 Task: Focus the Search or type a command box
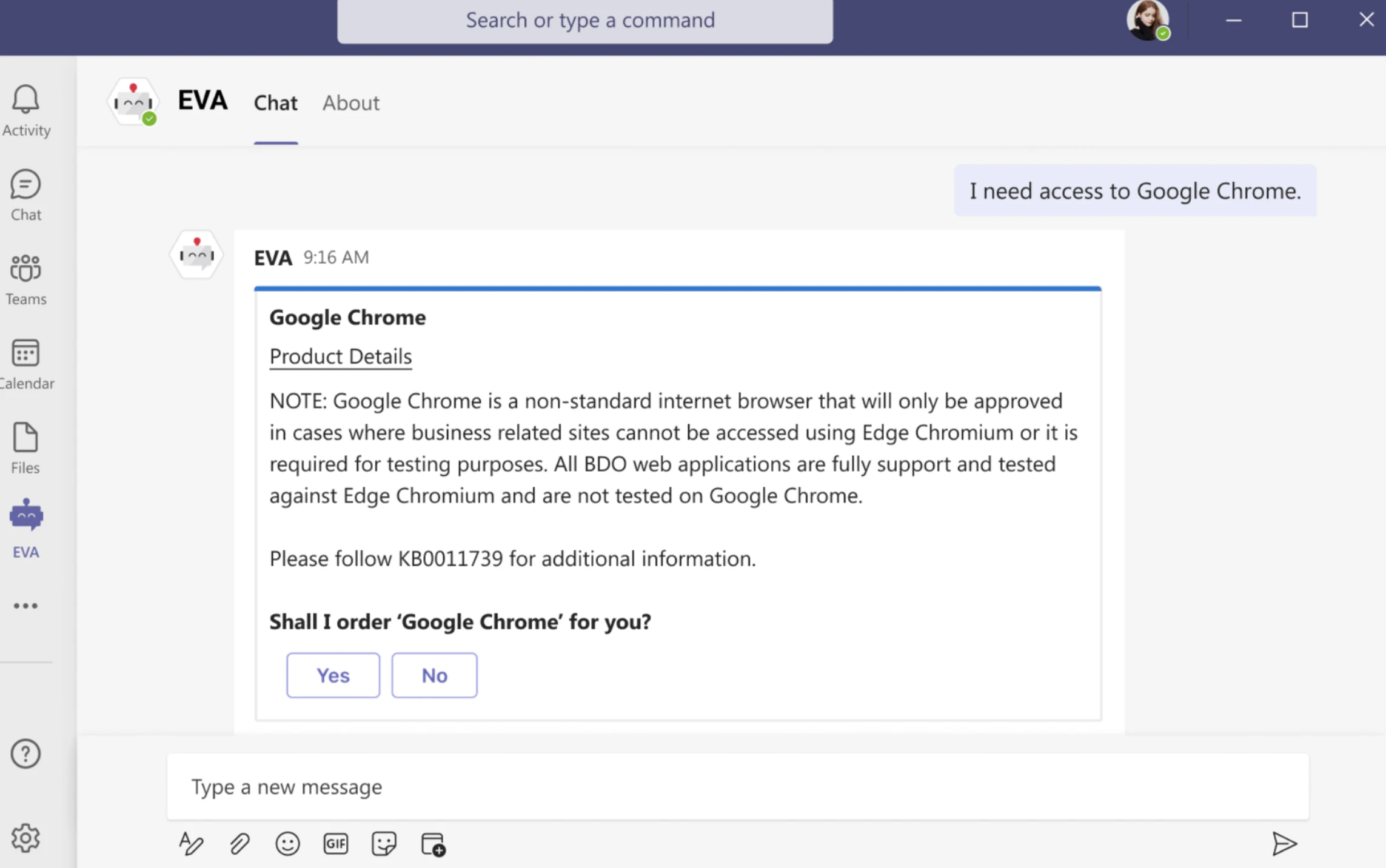(x=585, y=21)
